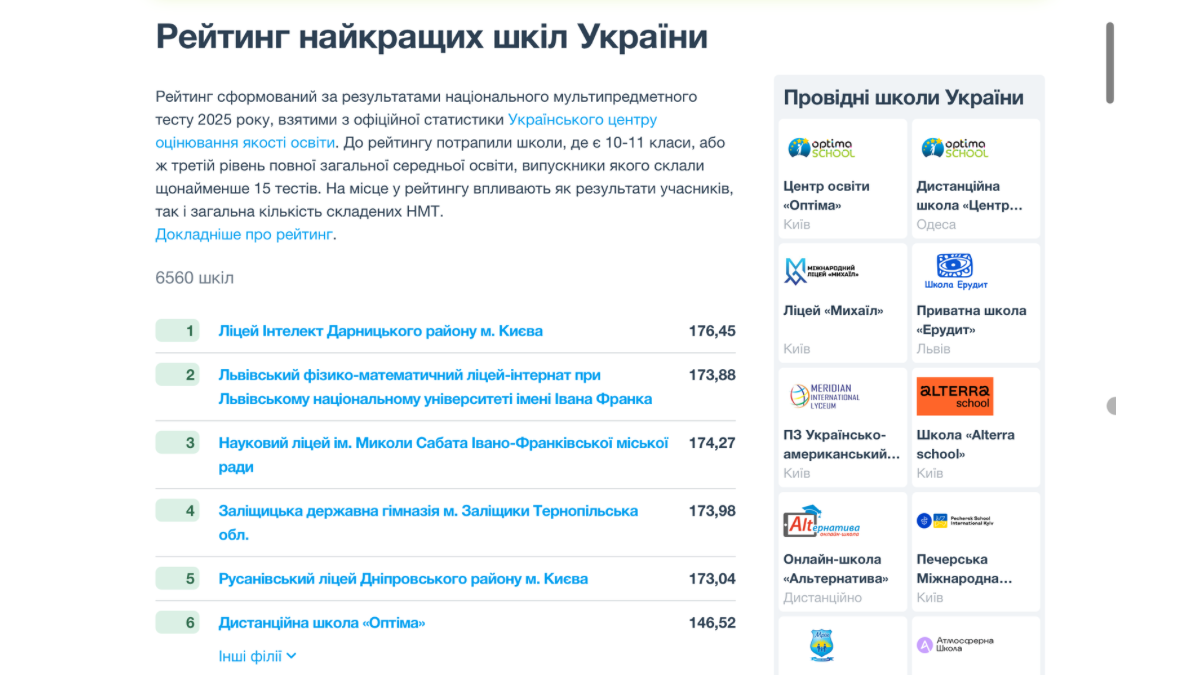Open the Школа «Alterra school» card title
The image size is (1200, 675).
pyautogui.click(x=966, y=445)
